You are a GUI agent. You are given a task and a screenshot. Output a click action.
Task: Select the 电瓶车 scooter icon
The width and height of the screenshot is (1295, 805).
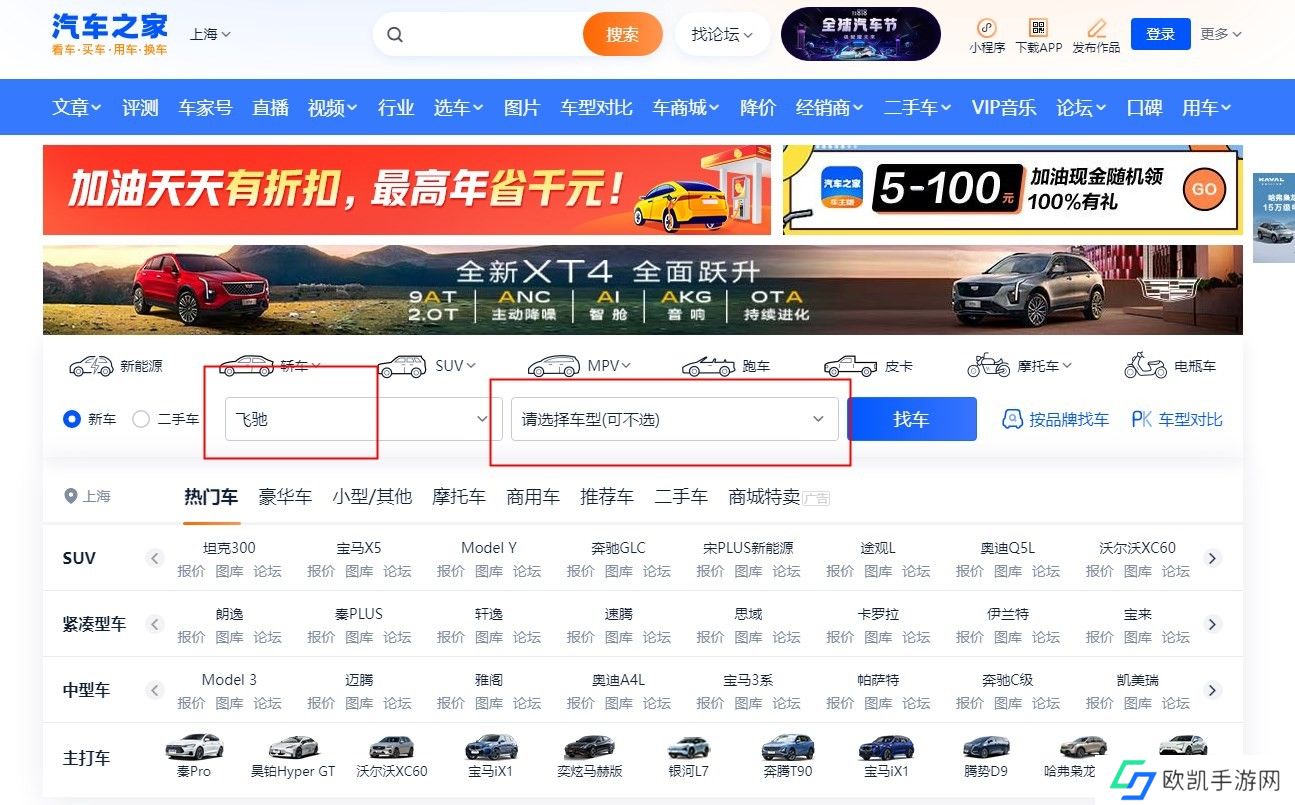point(1146,365)
